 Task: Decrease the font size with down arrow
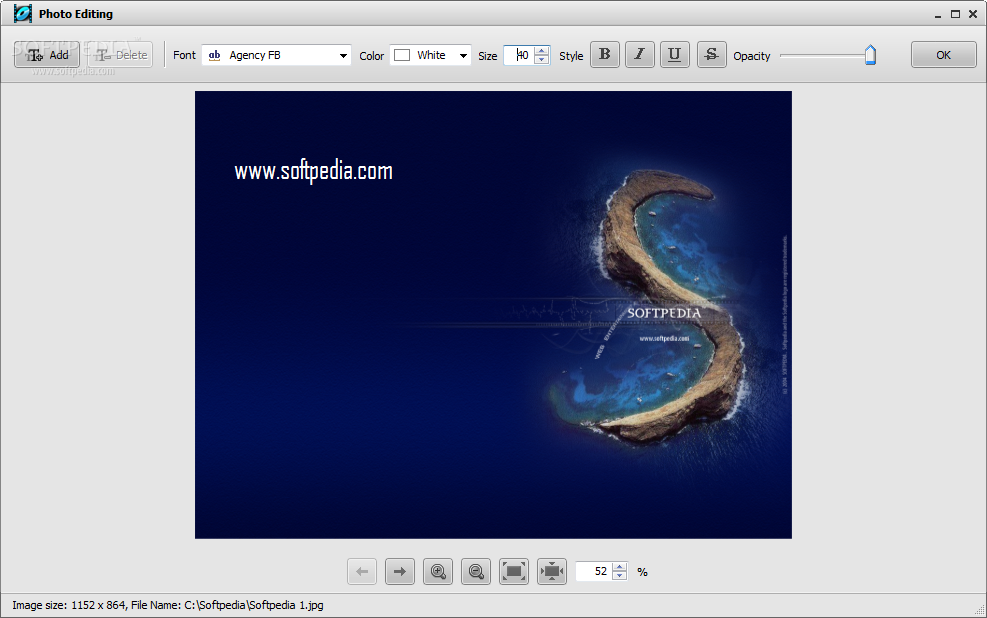point(541,60)
